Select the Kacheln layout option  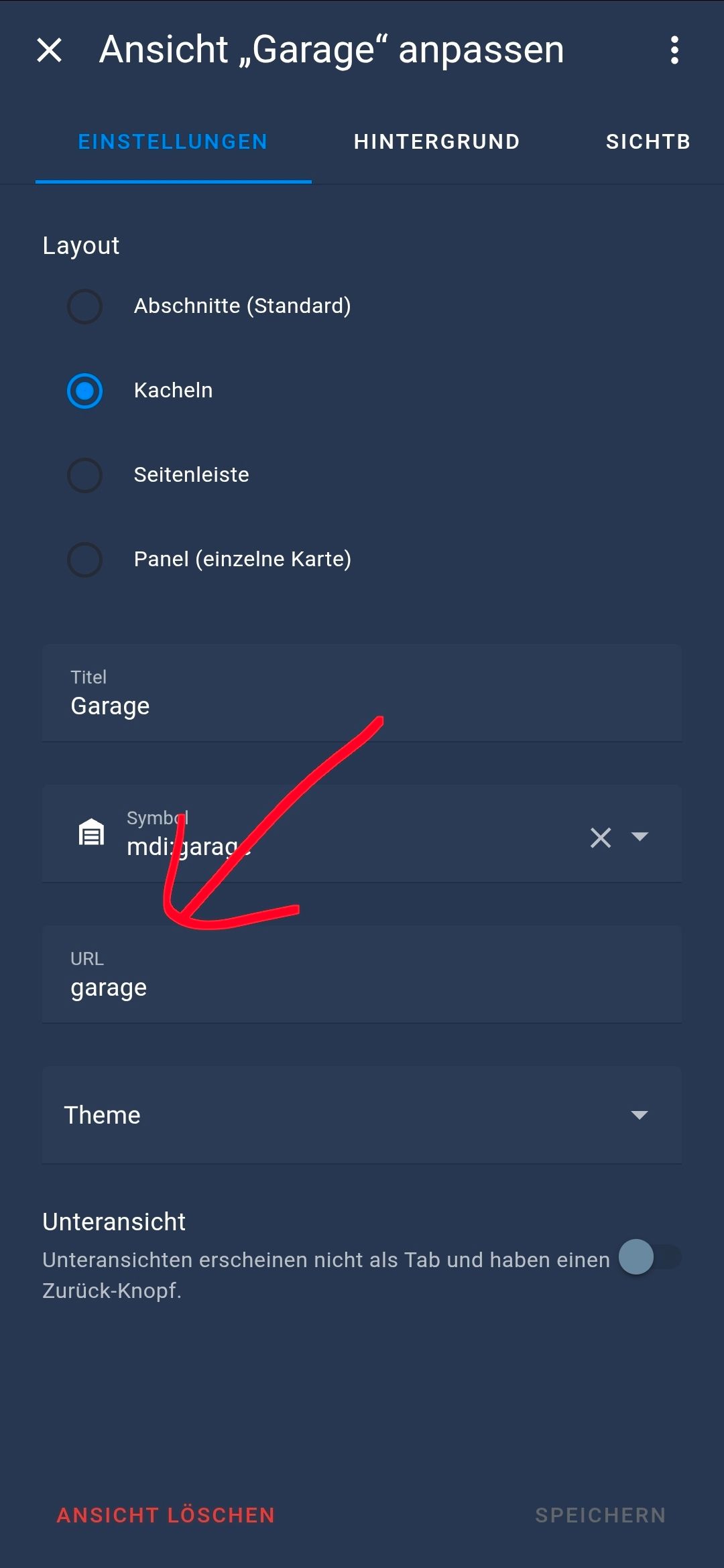[x=85, y=391]
